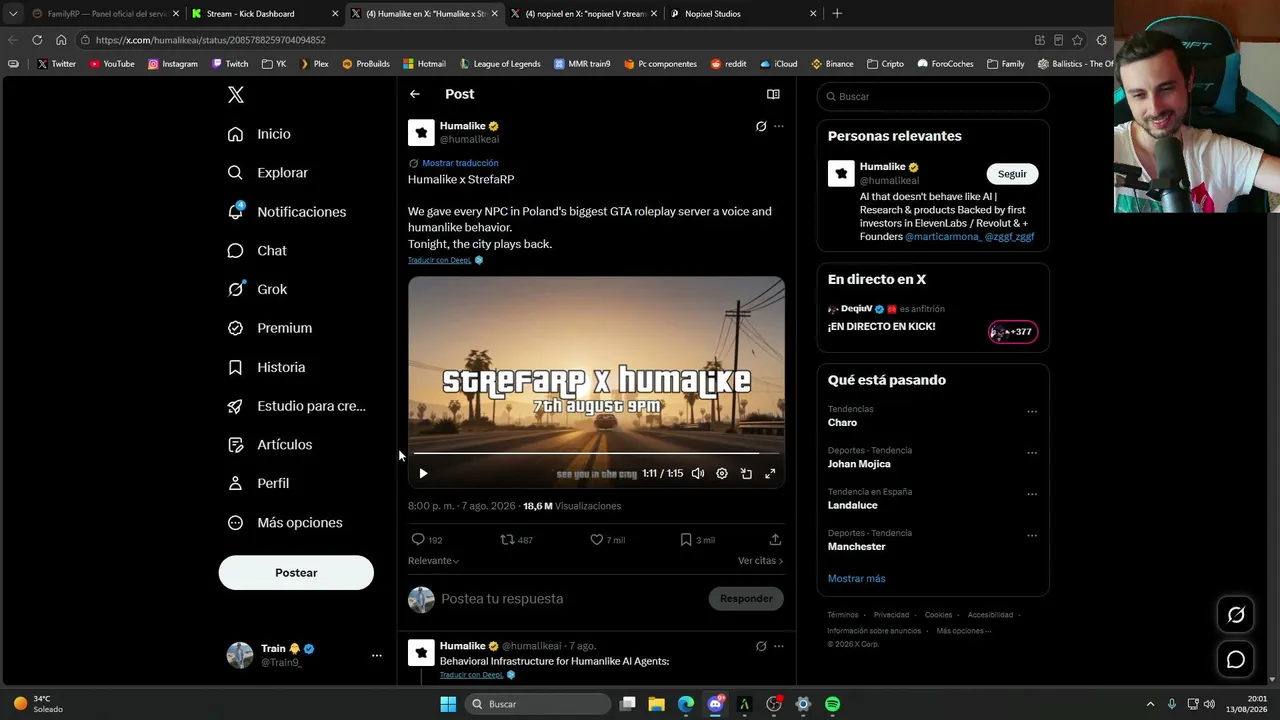Switch to the FamilyRP browser tab
Viewport: 1280px width, 720px height.
coord(103,14)
